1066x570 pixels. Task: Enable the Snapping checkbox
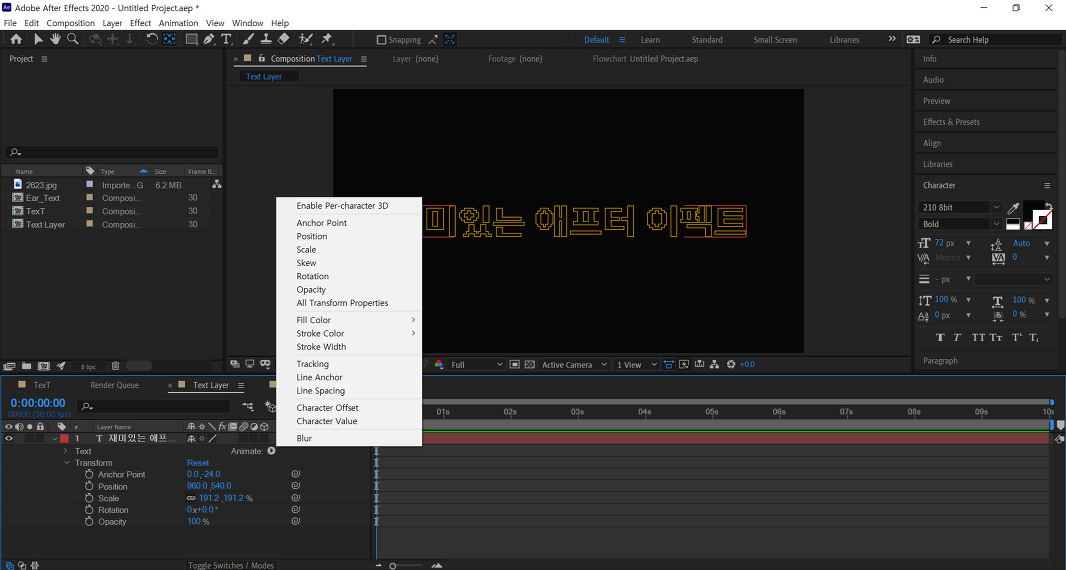point(381,39)
